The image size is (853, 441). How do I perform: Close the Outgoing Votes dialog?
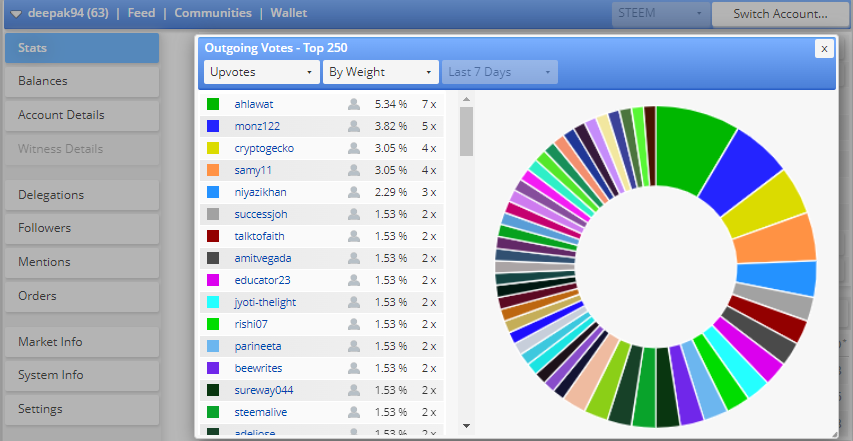click(824, 49)
